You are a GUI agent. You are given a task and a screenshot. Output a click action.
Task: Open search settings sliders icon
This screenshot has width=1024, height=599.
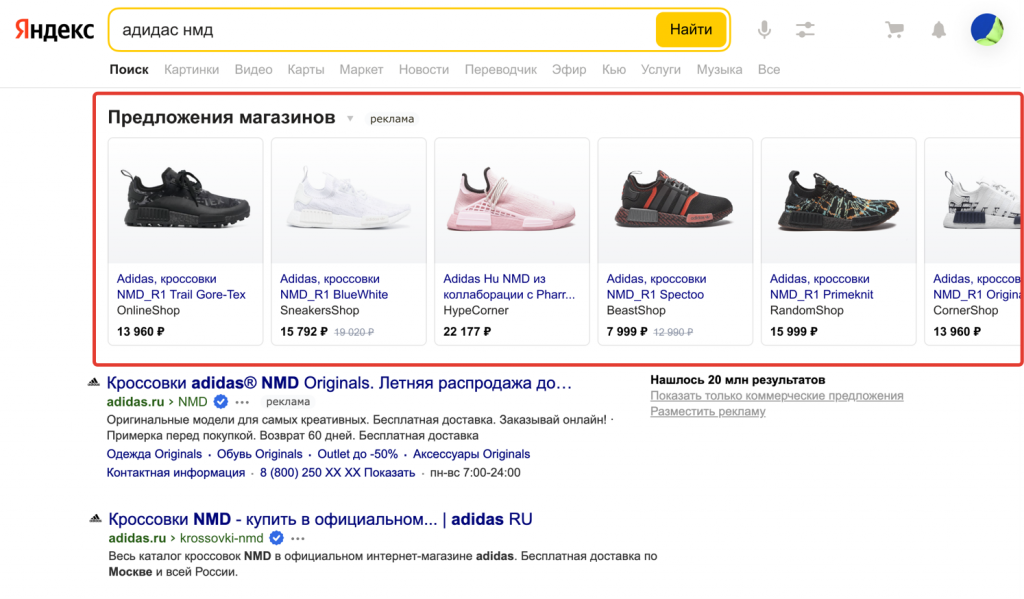pyautogui.click(x=805, y=30)
